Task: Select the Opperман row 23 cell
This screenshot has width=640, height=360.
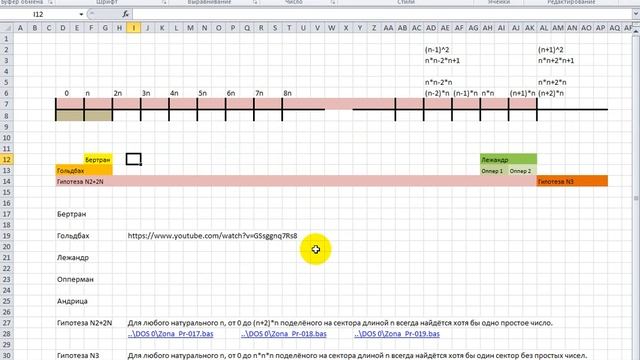Action: tap(75, 279)
